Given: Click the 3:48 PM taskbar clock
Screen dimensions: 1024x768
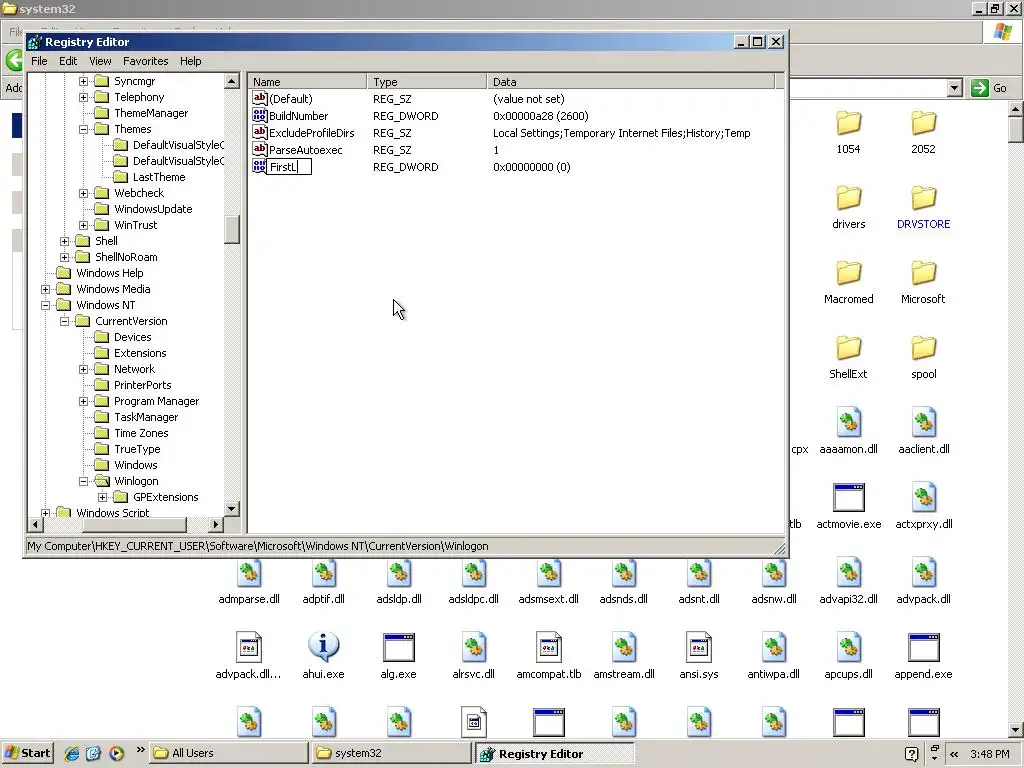Looking at the screenshot, I should tap(989, 754).
